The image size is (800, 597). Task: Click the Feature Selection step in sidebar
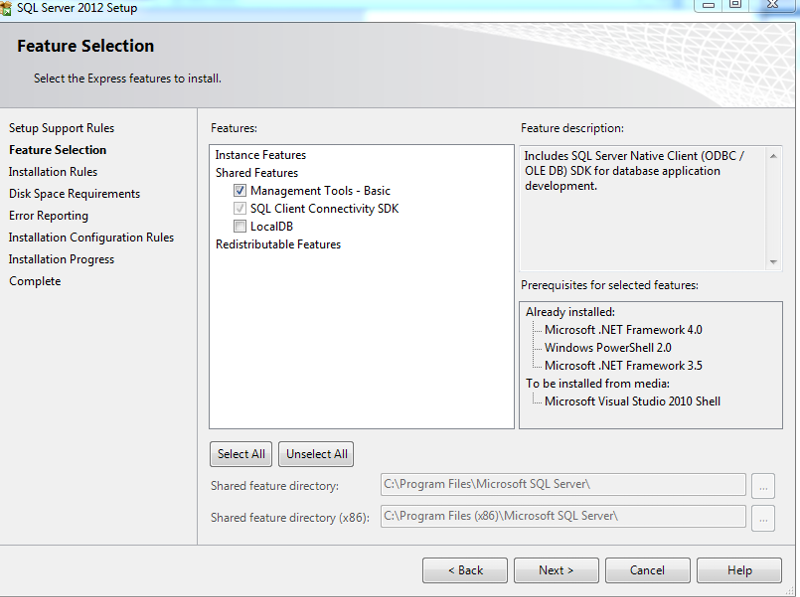[58, 150]
